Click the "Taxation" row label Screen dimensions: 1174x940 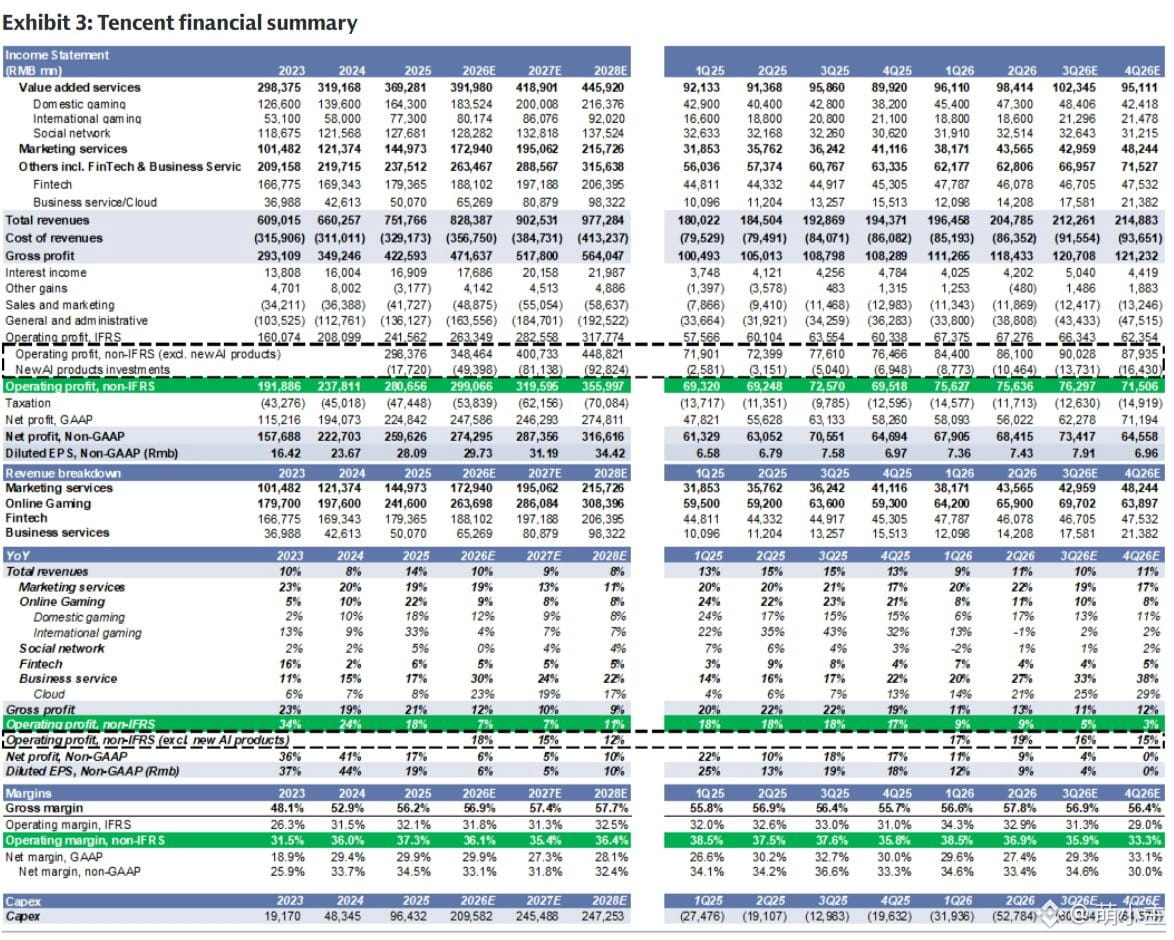[x=28, y=403]
